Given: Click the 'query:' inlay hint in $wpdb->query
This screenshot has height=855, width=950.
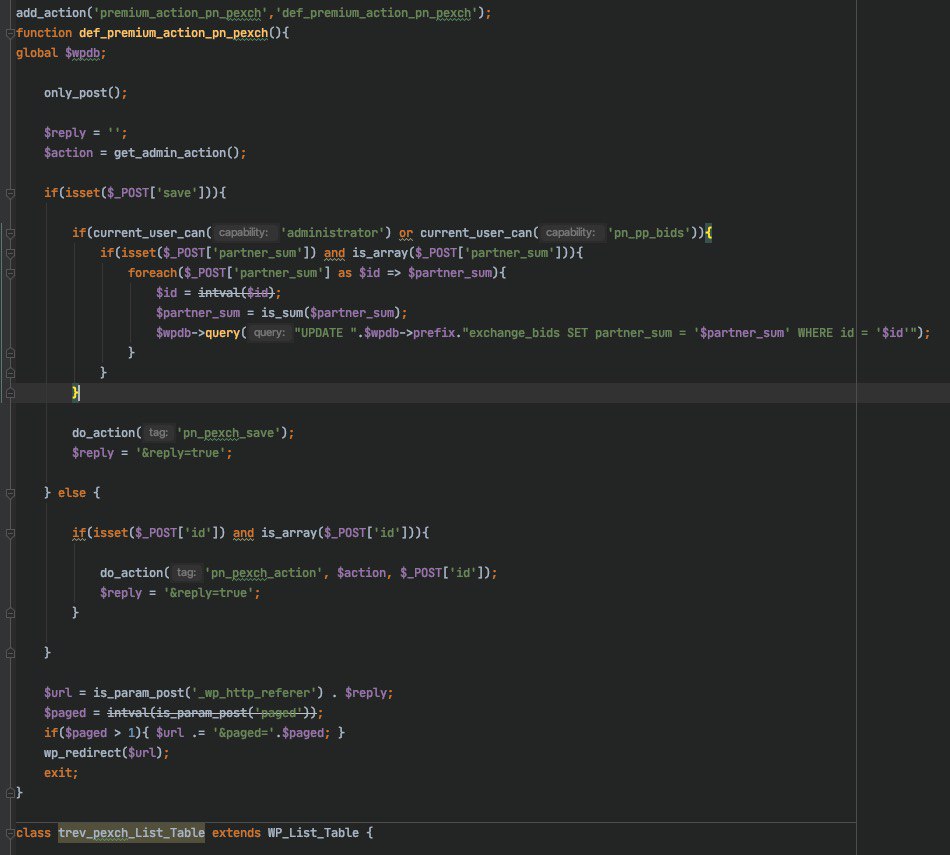Looking at the screenshot, I should [269, 333].
